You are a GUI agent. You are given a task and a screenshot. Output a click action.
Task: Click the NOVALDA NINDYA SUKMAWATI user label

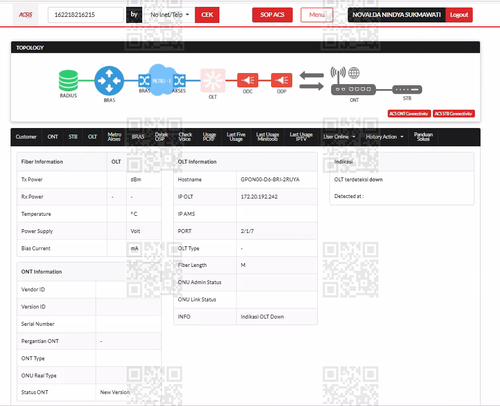pos(397,15)
